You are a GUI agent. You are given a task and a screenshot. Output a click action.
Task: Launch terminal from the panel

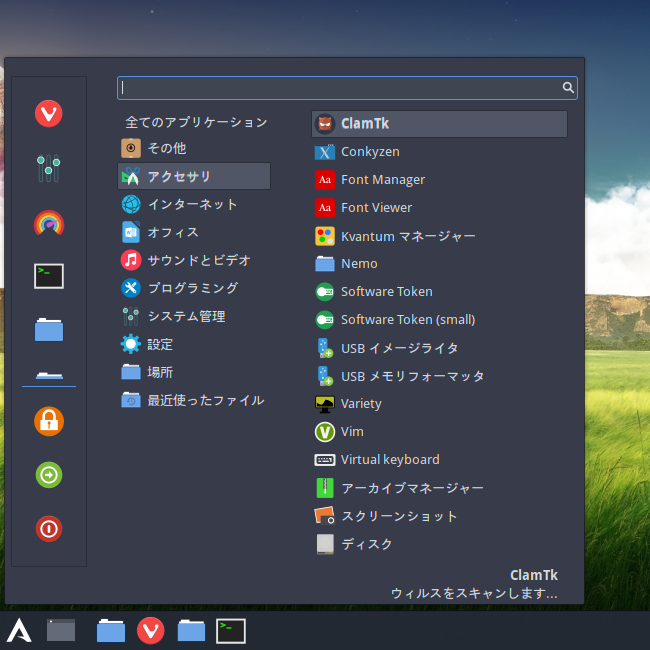(x=231, y=631)
